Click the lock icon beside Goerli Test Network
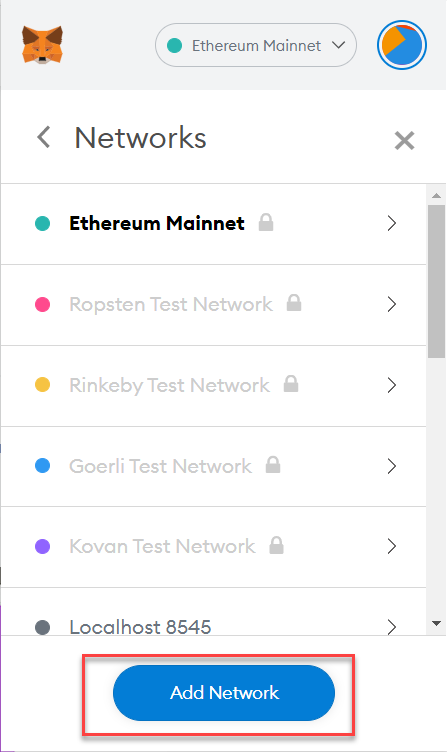The height and width of the screenshot is (752, 447). tap(273, 465)
